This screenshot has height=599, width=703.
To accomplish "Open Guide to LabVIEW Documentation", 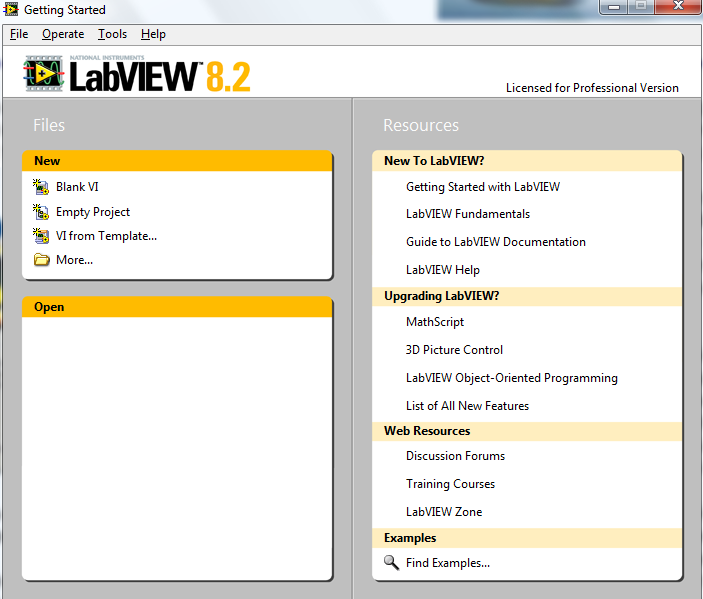I will pyautogui.click(x=495, y=242).
